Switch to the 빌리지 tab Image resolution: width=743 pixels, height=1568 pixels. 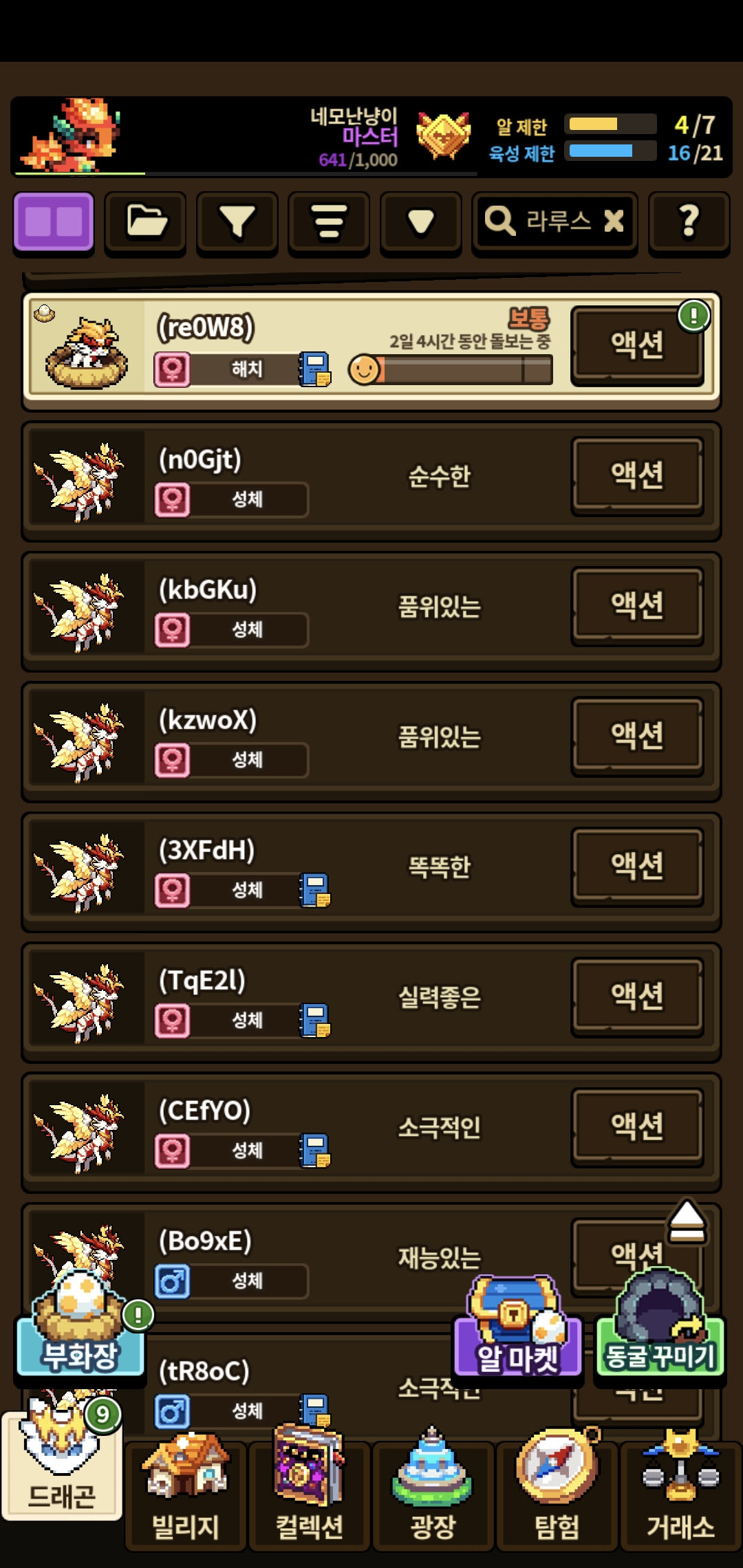click(186, 1492)
